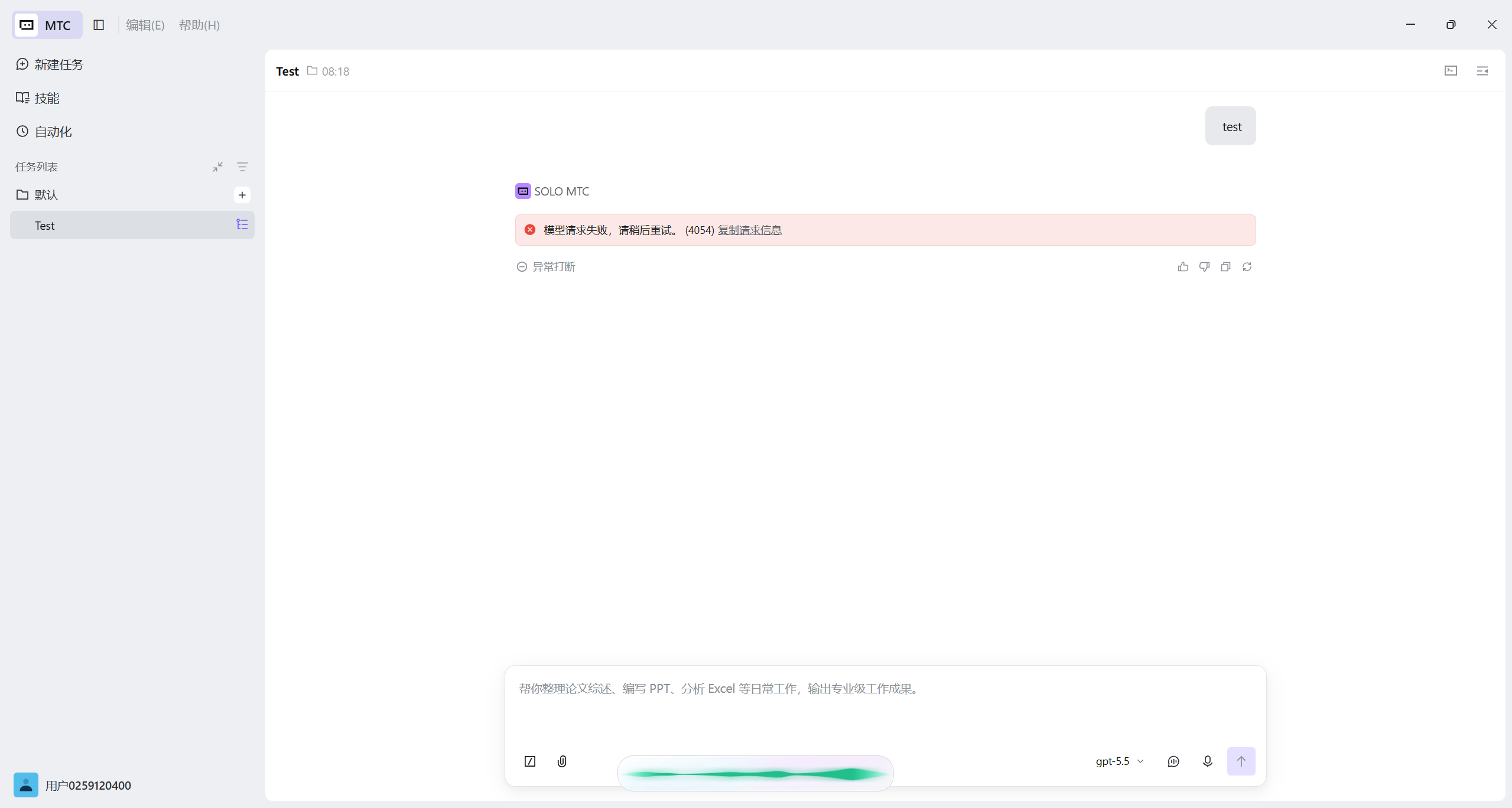Open the checklist icon on the Test row

(x=242, y=224)
